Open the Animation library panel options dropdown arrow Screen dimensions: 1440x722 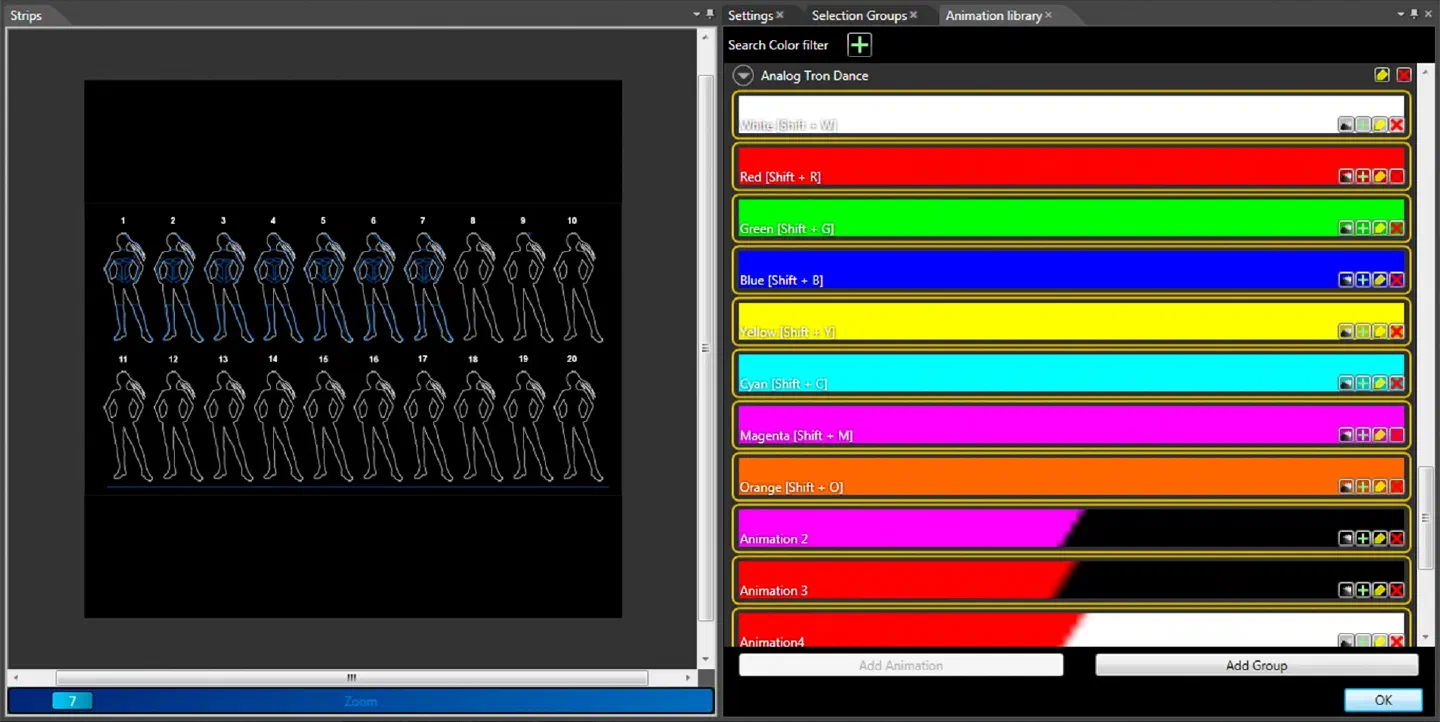click(1400, 14)
